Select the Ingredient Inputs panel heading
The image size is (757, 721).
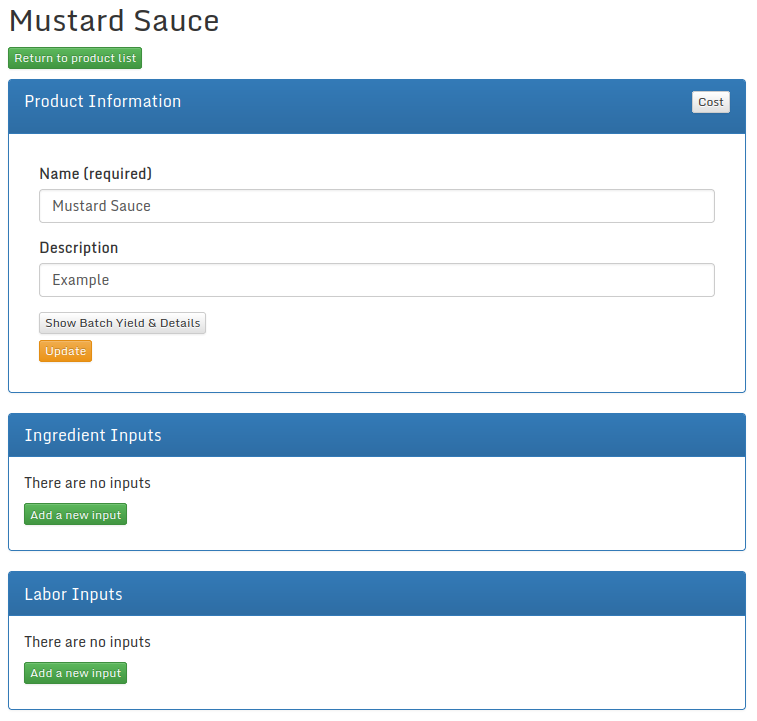point(93,435)
